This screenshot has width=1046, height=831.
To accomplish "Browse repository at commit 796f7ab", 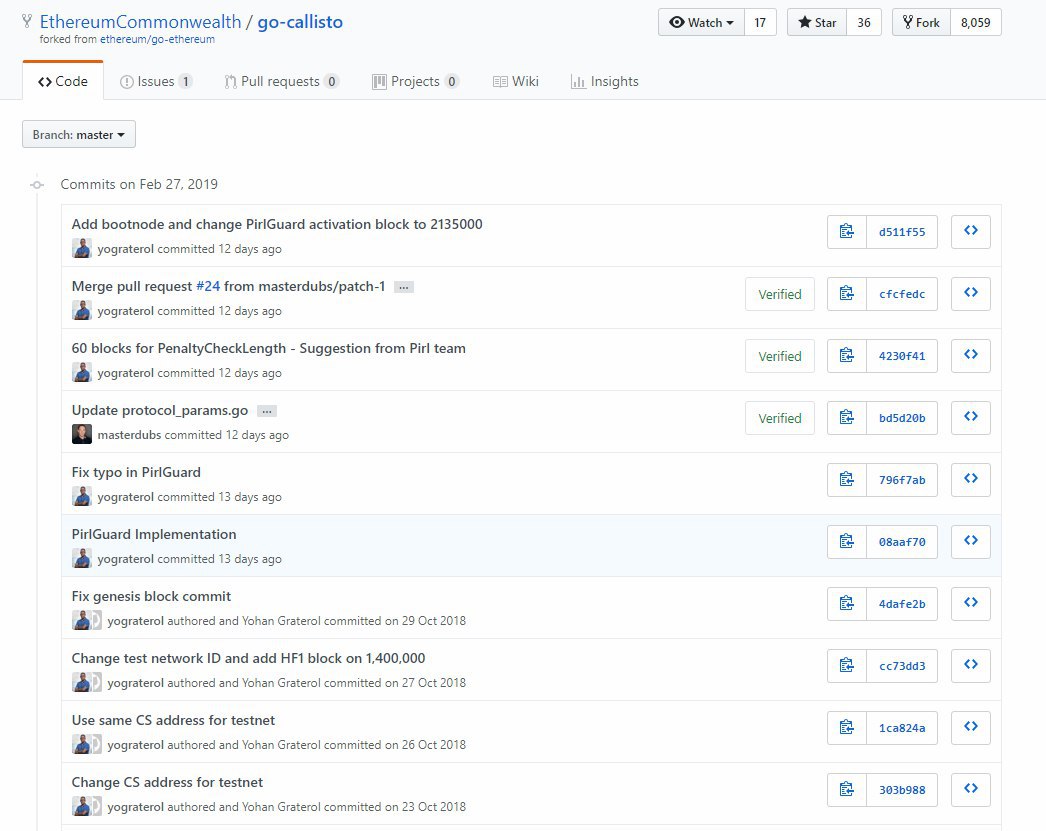I will tap(971, 480).
